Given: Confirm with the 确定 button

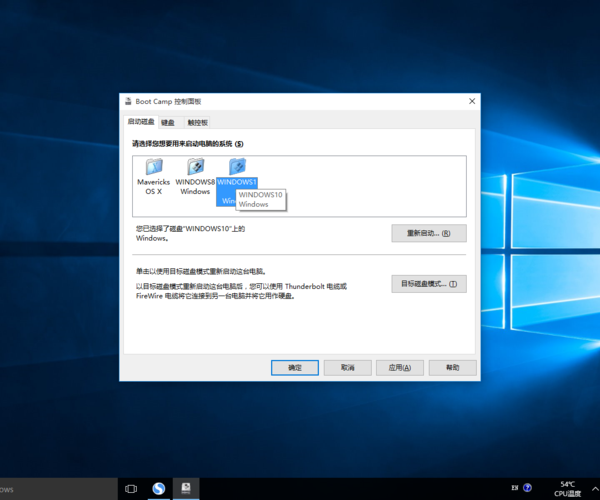Looking at the screenshot, I should pos(295,368).
